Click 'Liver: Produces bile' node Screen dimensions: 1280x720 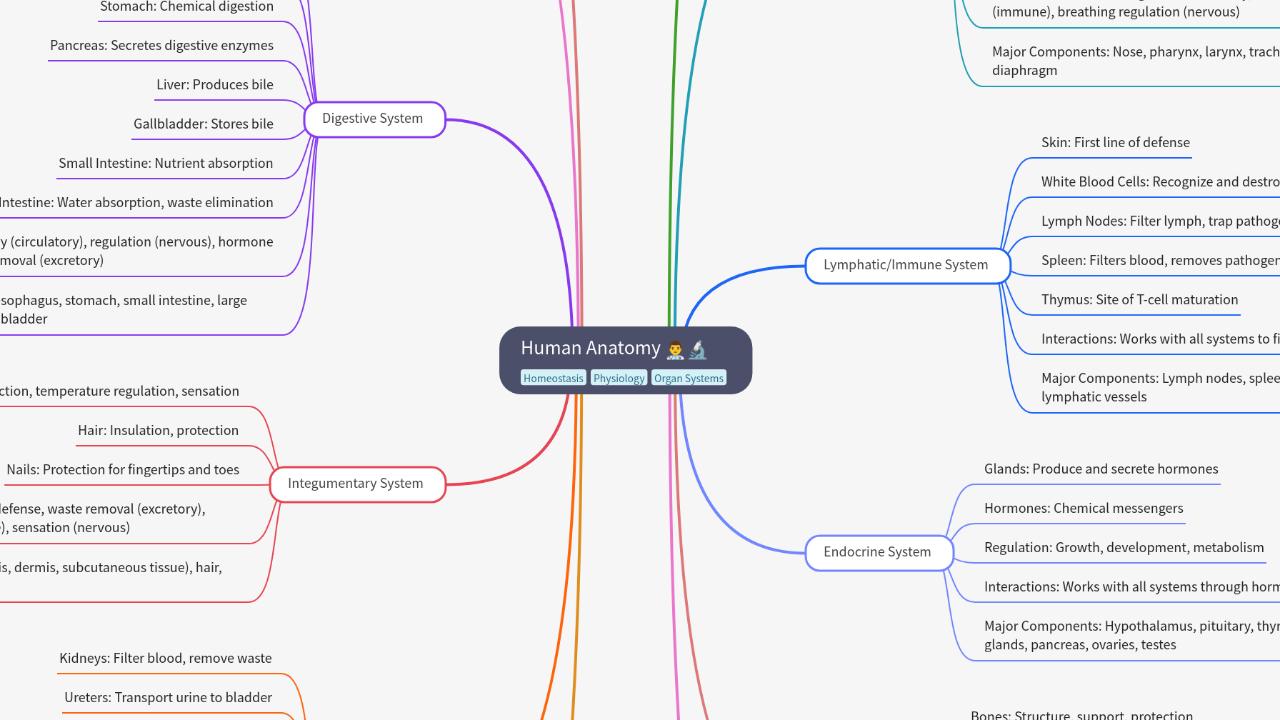point(215,85)
